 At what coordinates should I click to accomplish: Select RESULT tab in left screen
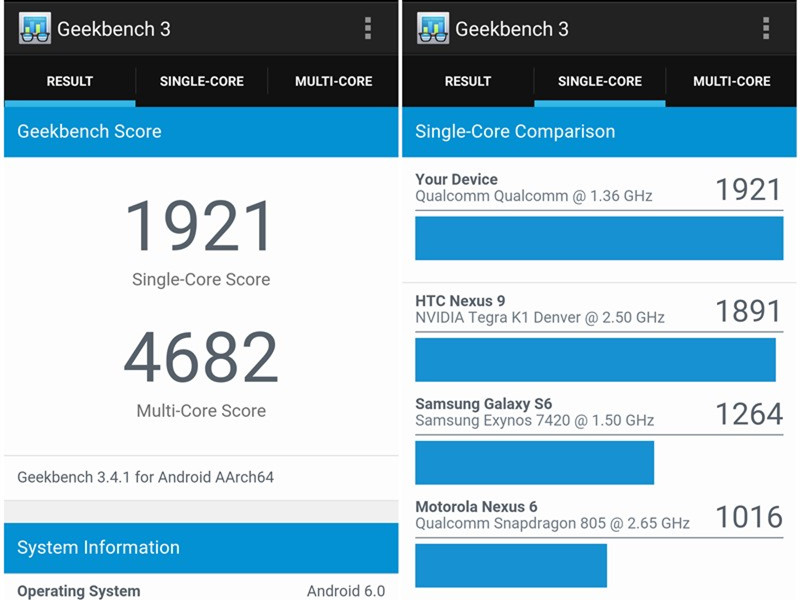pos(70,81)
